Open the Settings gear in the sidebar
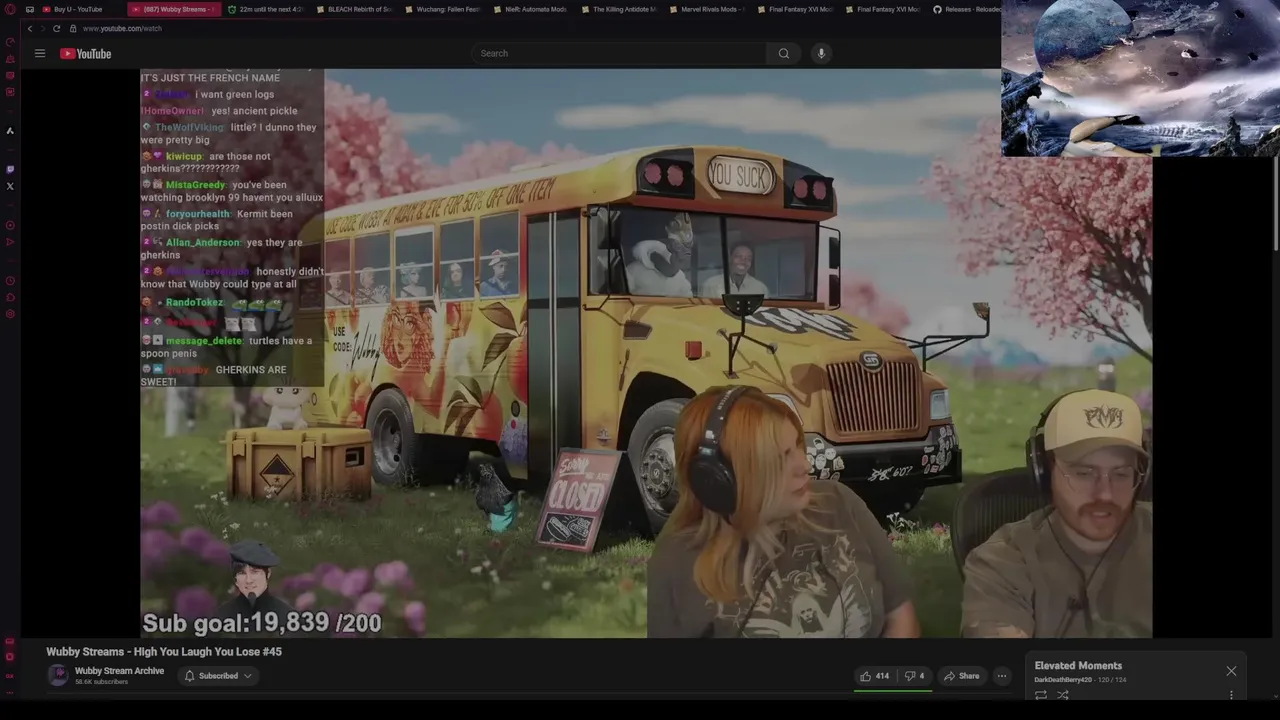1280x720 pixels. [10, 314]
